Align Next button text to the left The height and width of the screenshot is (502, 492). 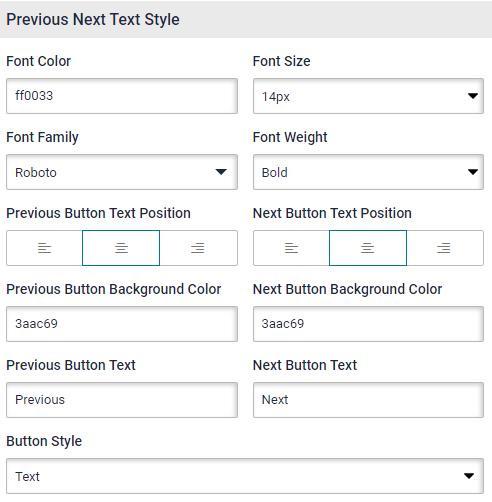(x=291, y=248)
